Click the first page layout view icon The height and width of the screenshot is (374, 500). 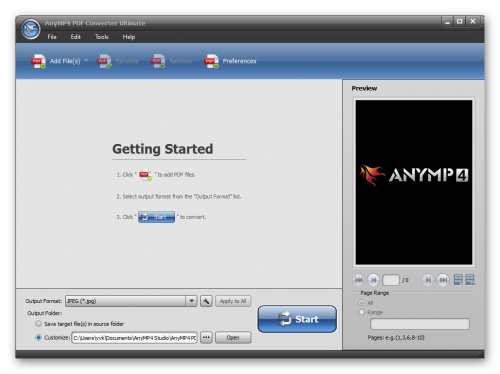(x=458, y=280)
